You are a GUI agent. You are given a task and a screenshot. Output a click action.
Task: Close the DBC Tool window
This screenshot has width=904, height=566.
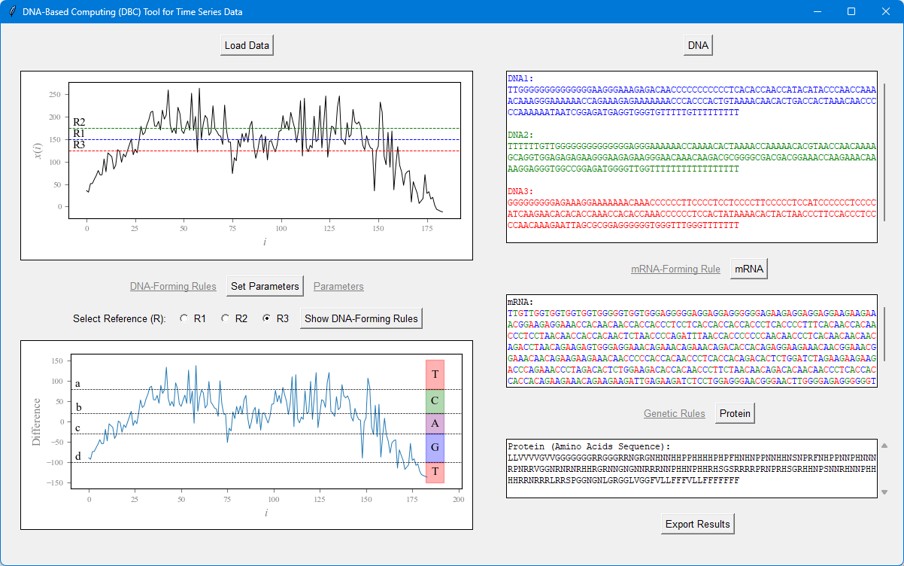click(x=886, y=12)
